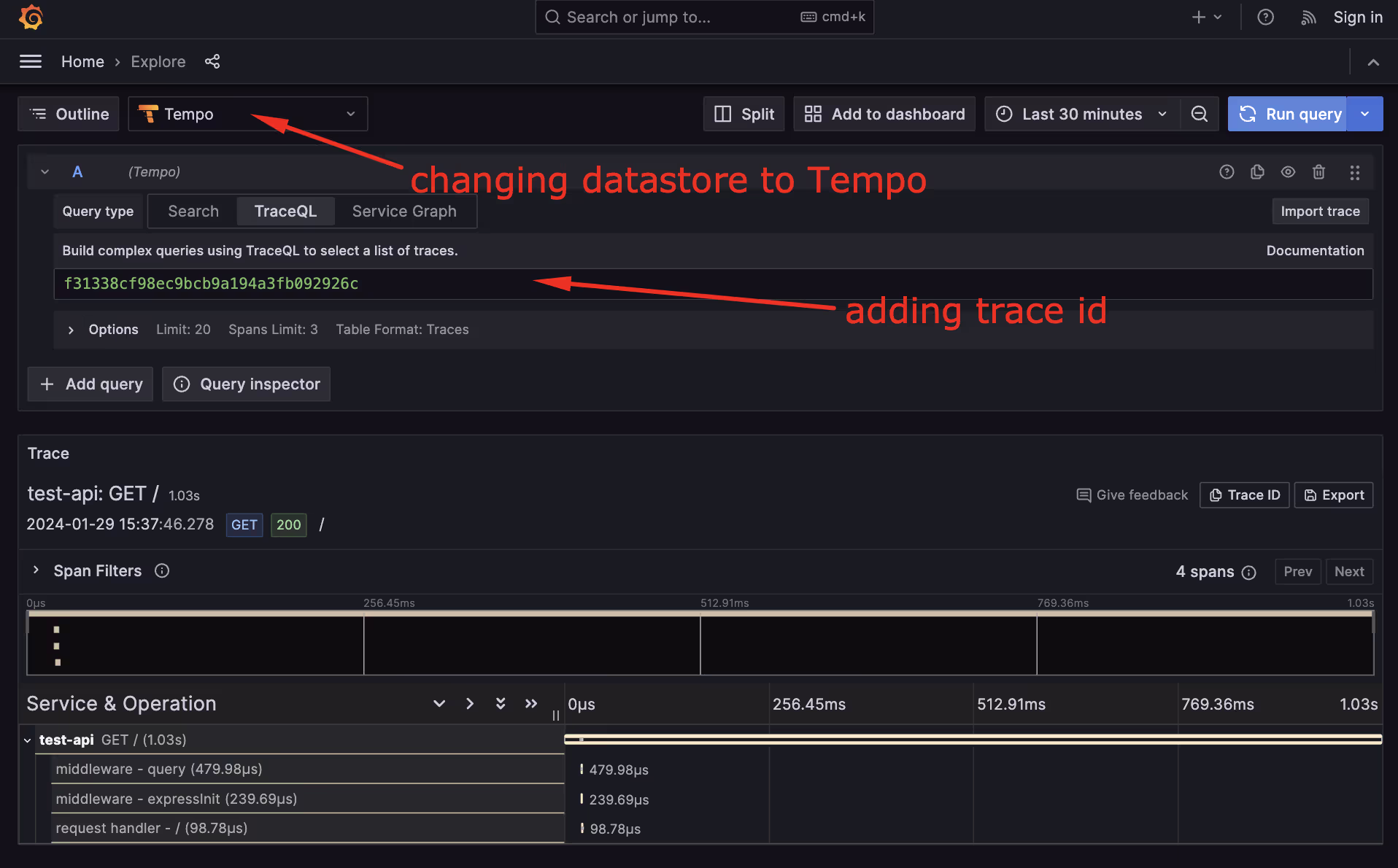Image resolution: width=1398 pixels, height=868 pixels.
Task: Click the Next span button
Action: tap(1349, 572)
